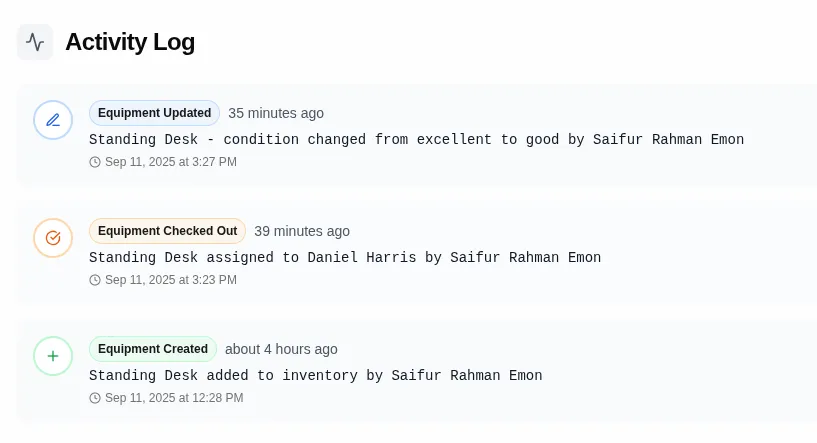Open the condition changed log description
The image size is (817, 443).
[x=416, y=140]
